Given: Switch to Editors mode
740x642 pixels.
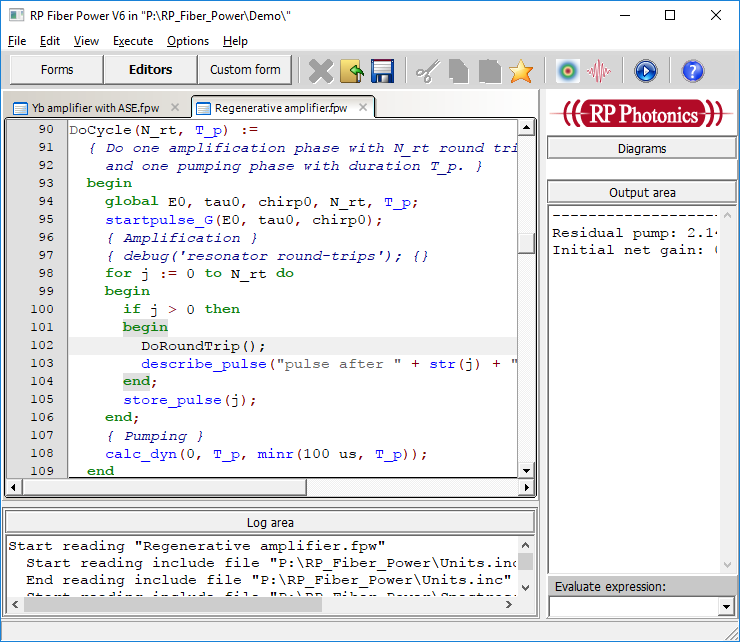Looking at the screenshot, I should (151, 70).
